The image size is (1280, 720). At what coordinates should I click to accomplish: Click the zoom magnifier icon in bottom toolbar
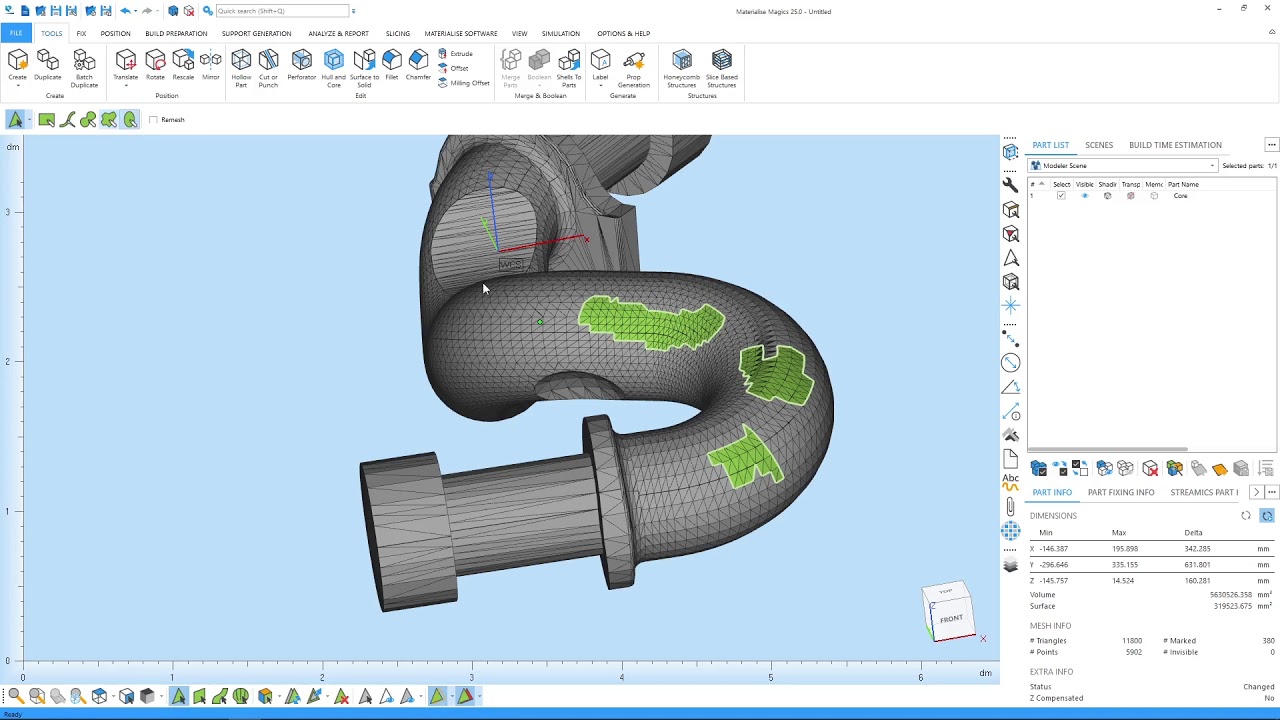click(15, 696)
